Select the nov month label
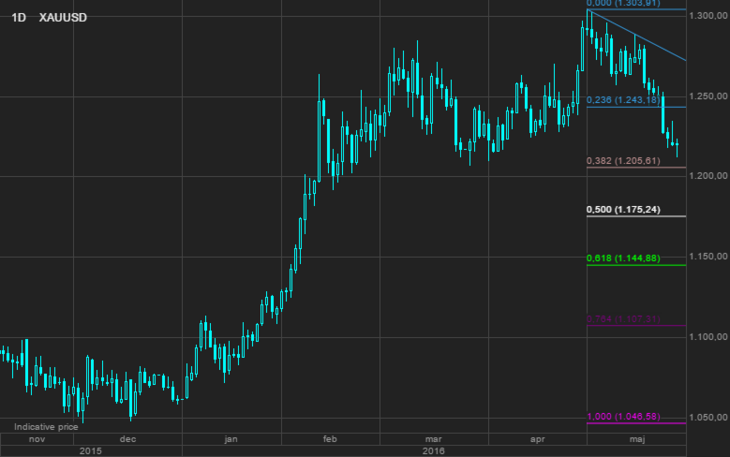The width and height of the screenshot is (730, 457). [37, 439]
